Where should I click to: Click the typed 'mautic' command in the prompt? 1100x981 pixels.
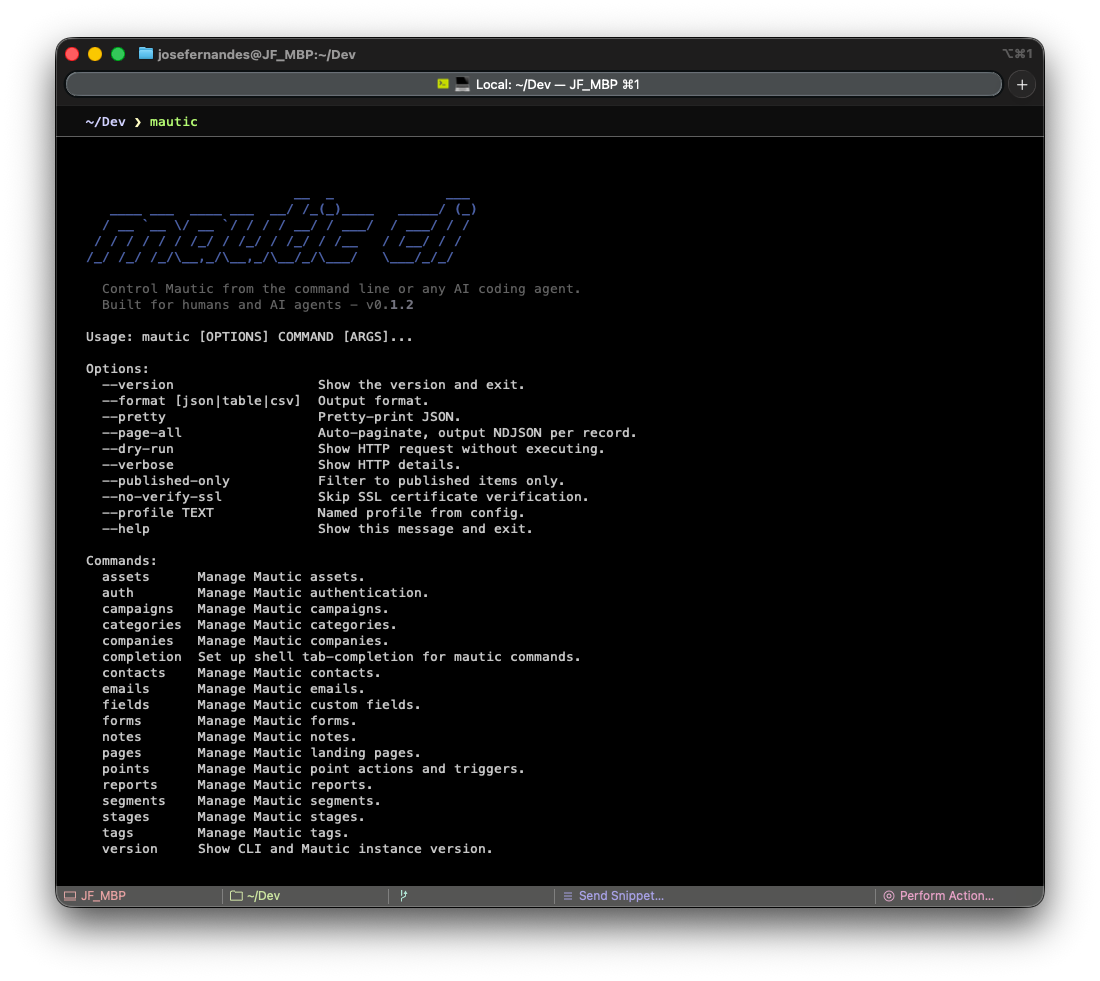pyautogui.click(x=173, y=122)
